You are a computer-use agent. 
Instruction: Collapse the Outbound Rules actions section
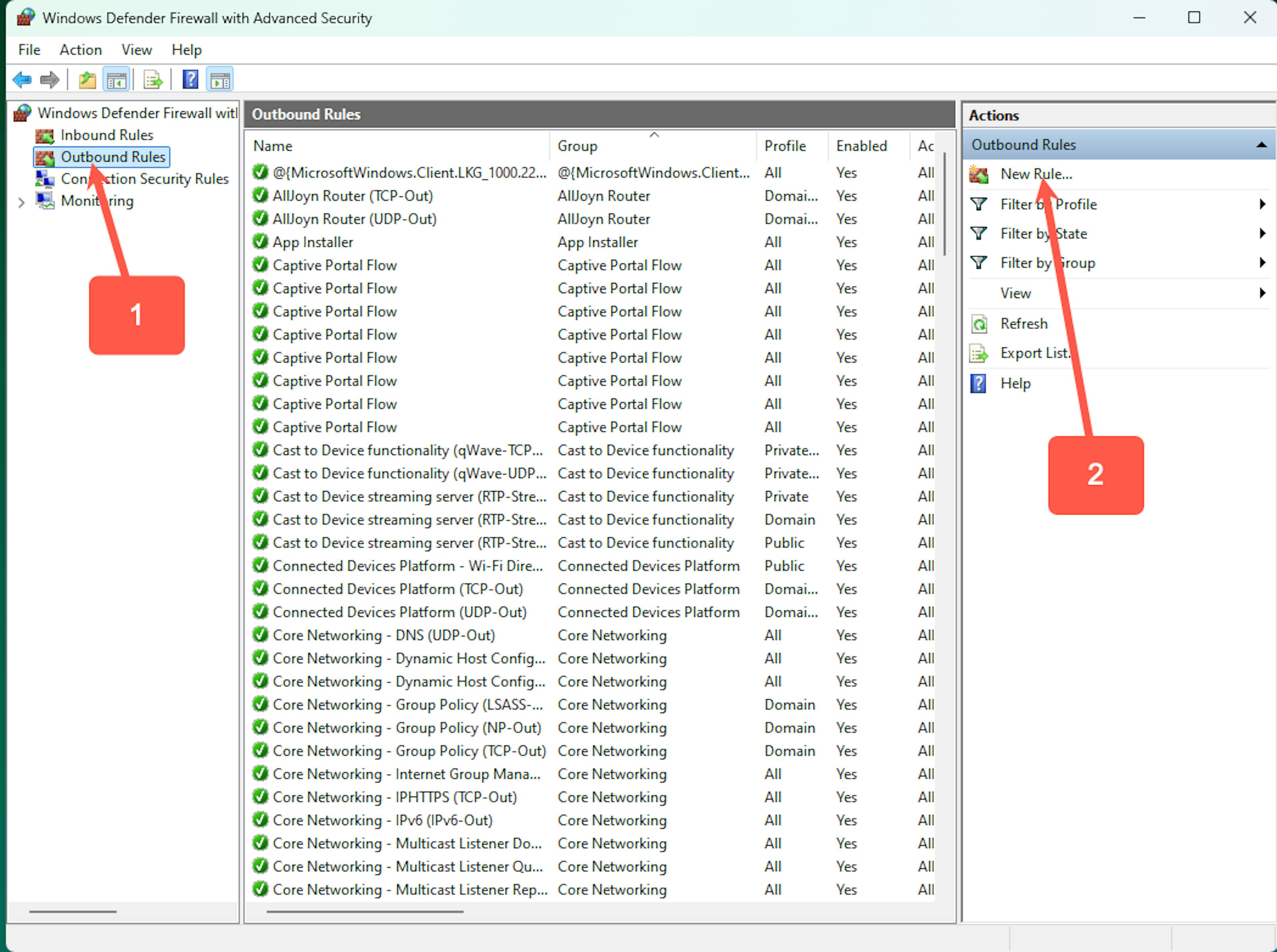[1261, 145]
